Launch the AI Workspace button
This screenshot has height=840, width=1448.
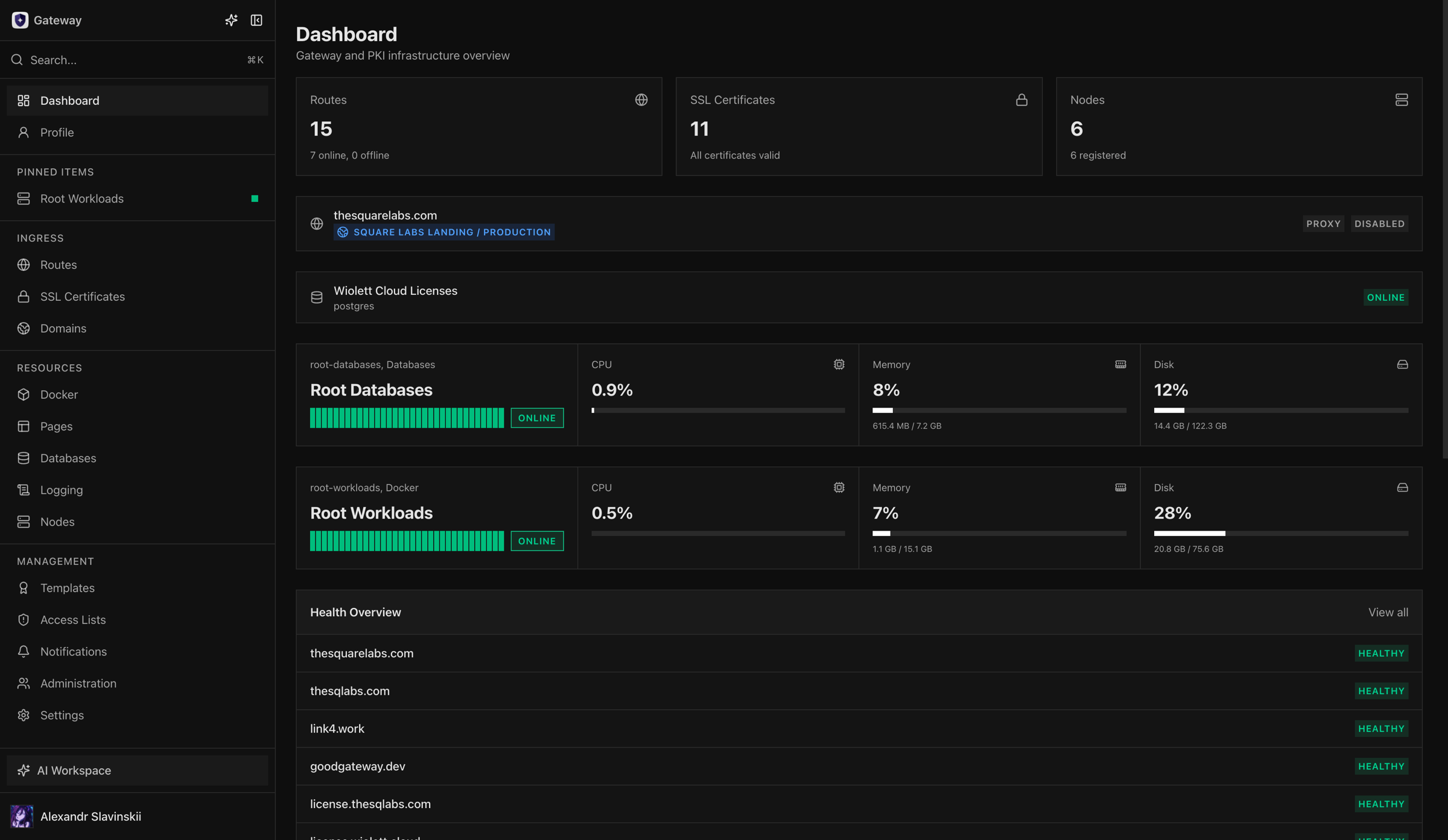138,771
